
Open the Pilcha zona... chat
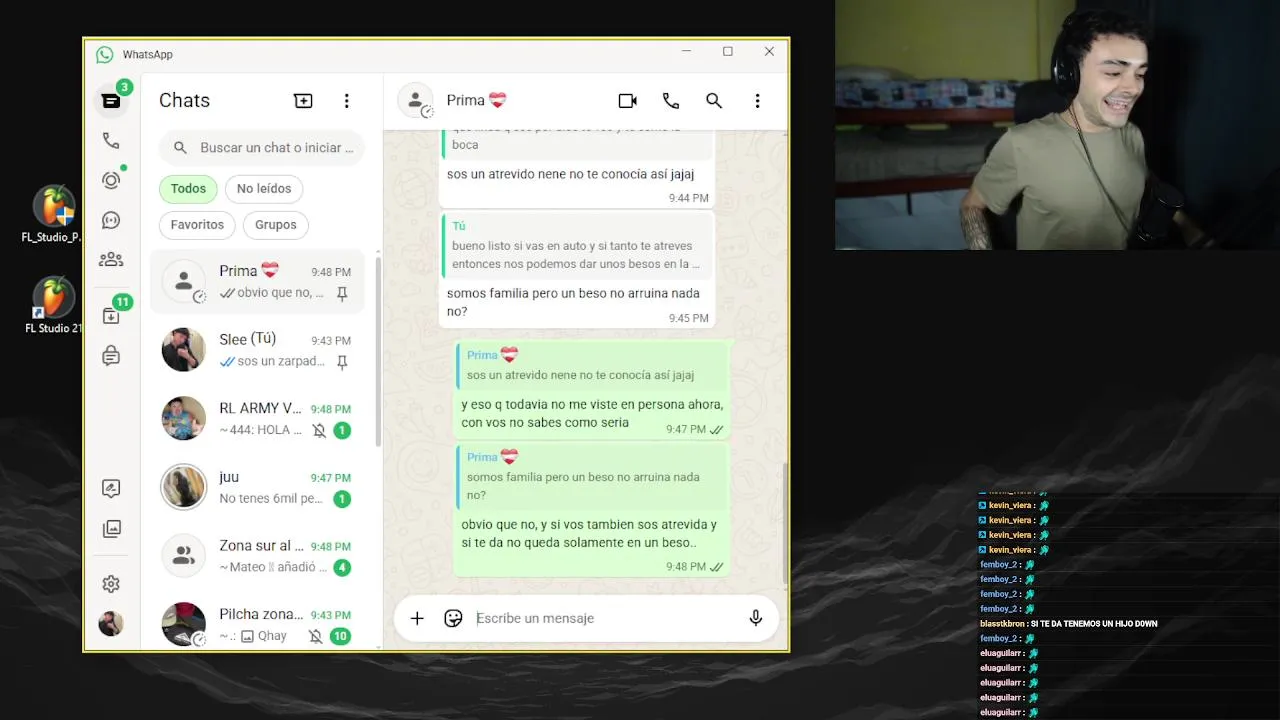click(258, 624)
